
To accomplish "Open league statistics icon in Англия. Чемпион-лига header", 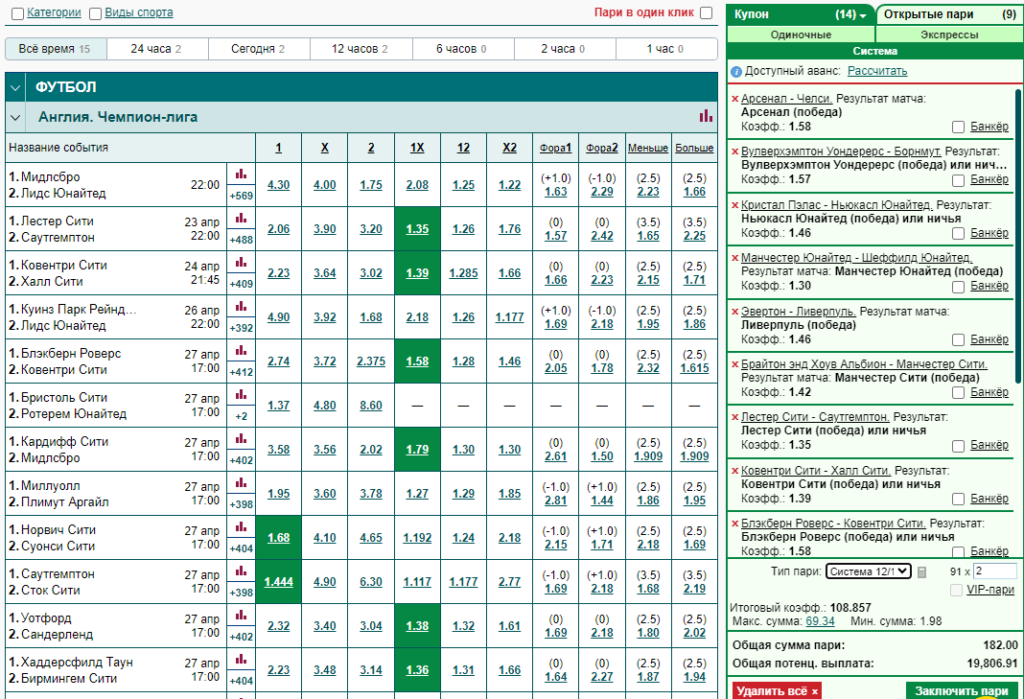I will pos(706,116).
